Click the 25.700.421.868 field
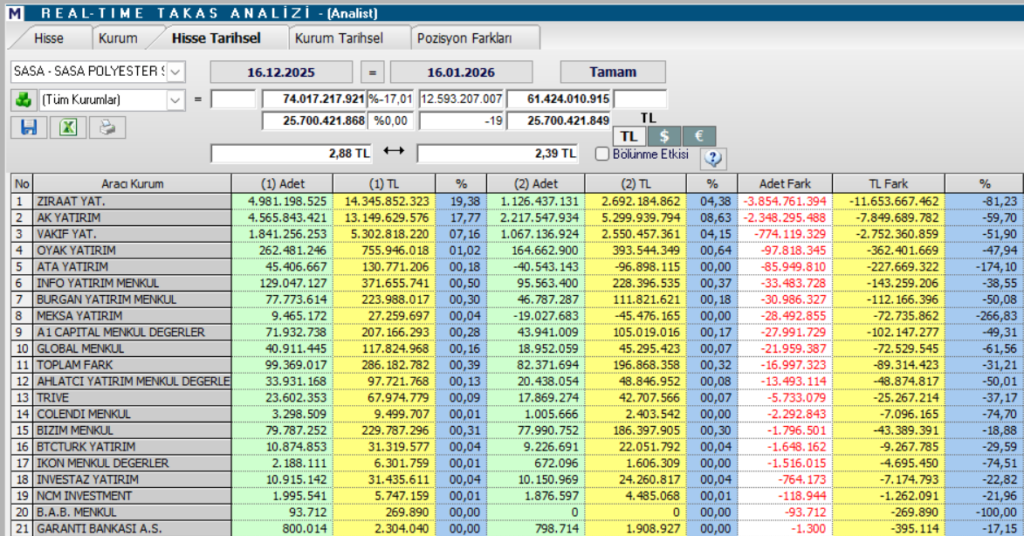Viewport: 1024px width, 536px height. pyautogui.click(x=313, y=121)
